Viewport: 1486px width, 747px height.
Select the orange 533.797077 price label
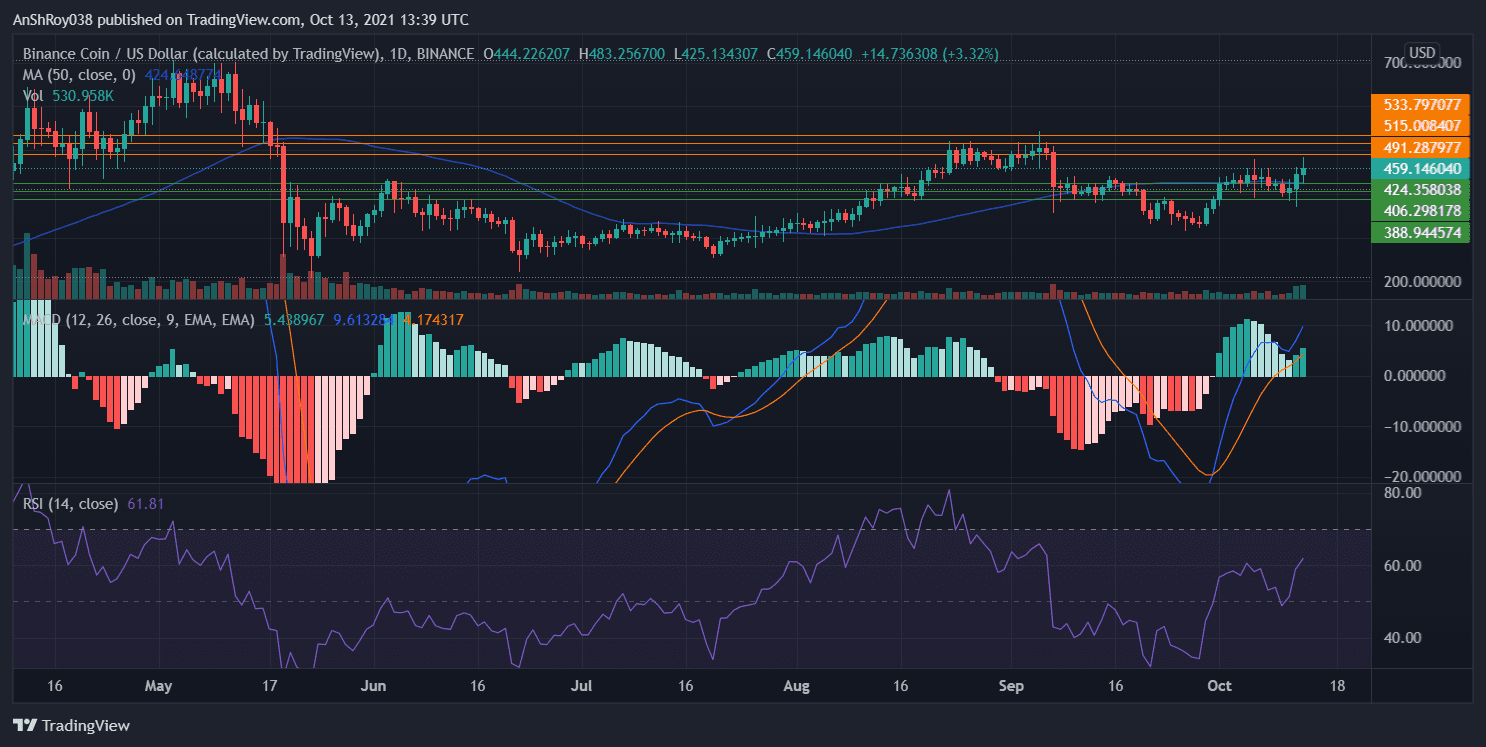(1419, 104)
